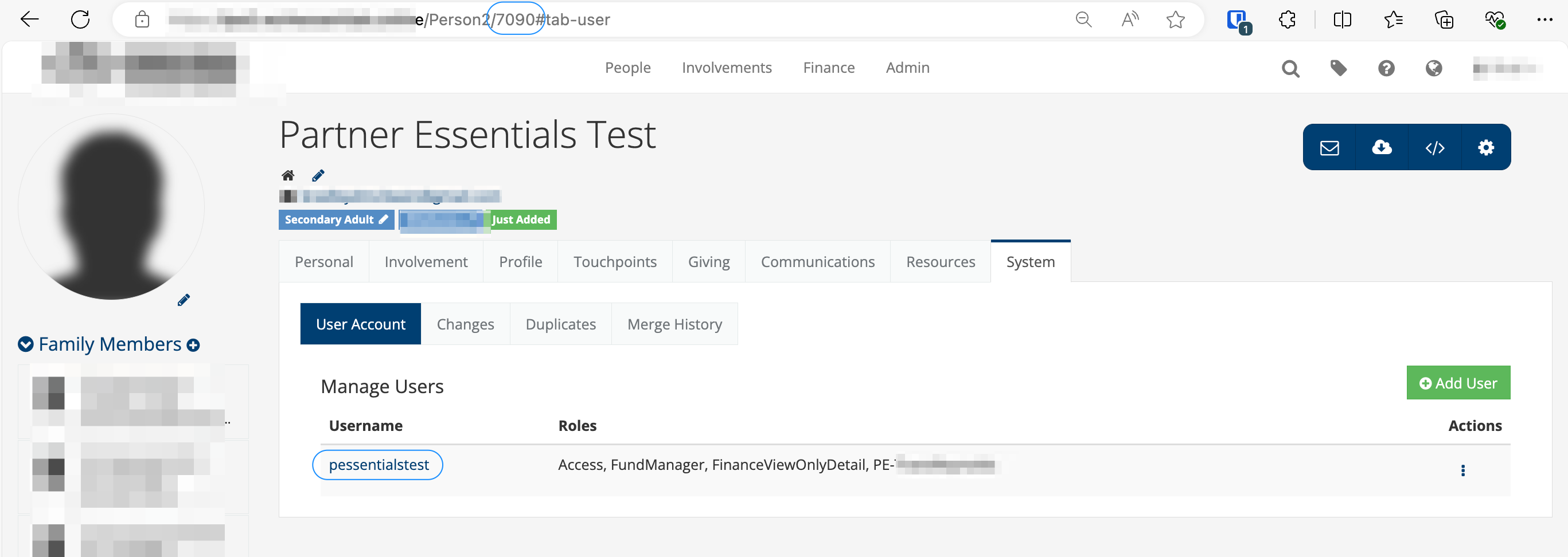Toggle the split screen icon
This screenshot has height=557, width=1568.
pos(1342,19)
